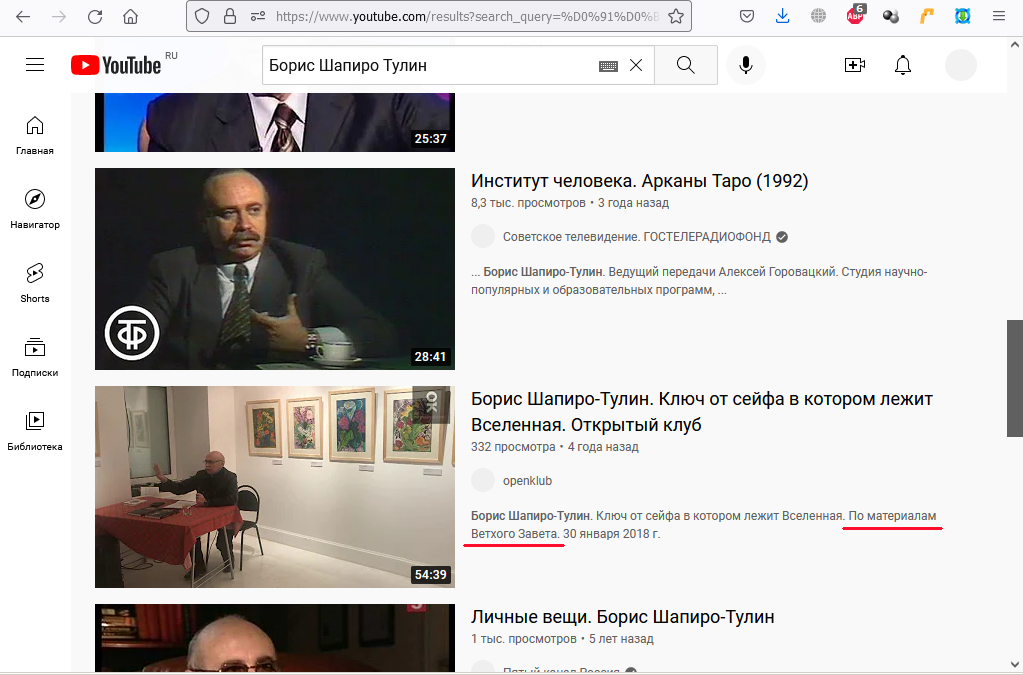The image size is (1023, 675).
Task: Open Подписки in the sidebar
Action: coord(35,357)
